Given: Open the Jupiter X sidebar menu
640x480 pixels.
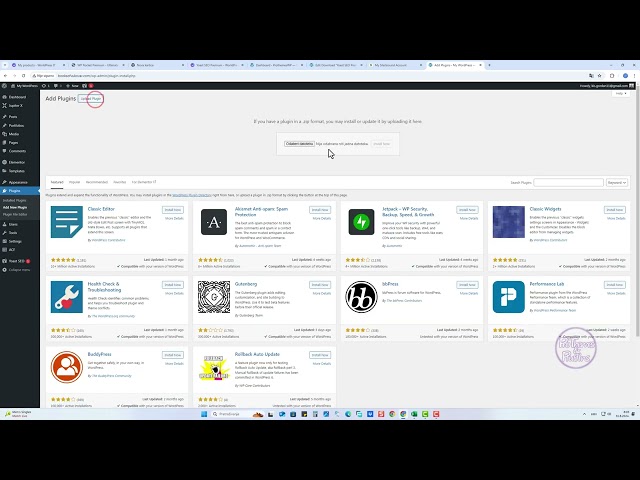Looking at the screenshot, I should click(16, 106).
